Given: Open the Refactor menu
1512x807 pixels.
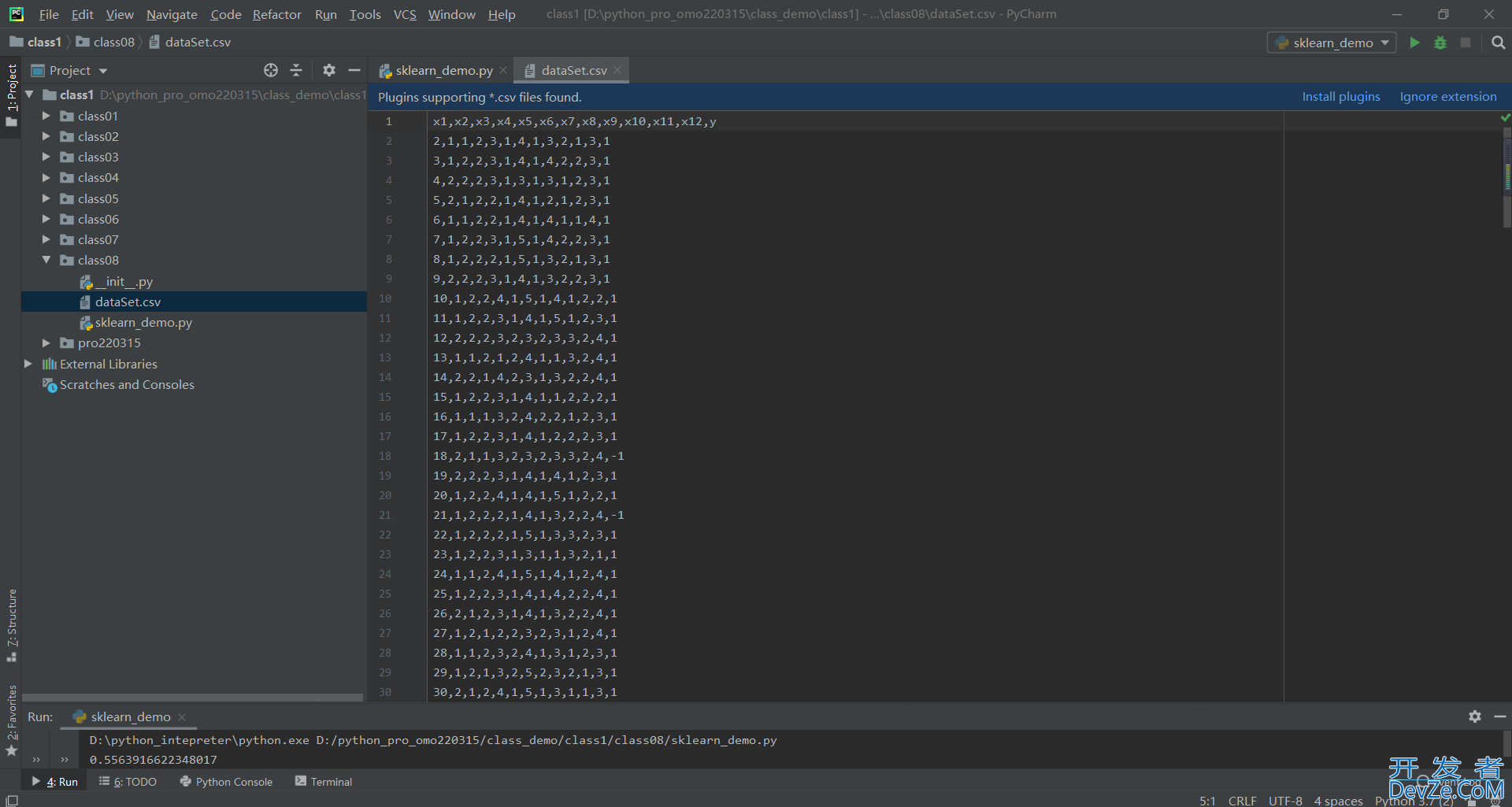Looking at the screenshot, I should click(x=276, y=14).
